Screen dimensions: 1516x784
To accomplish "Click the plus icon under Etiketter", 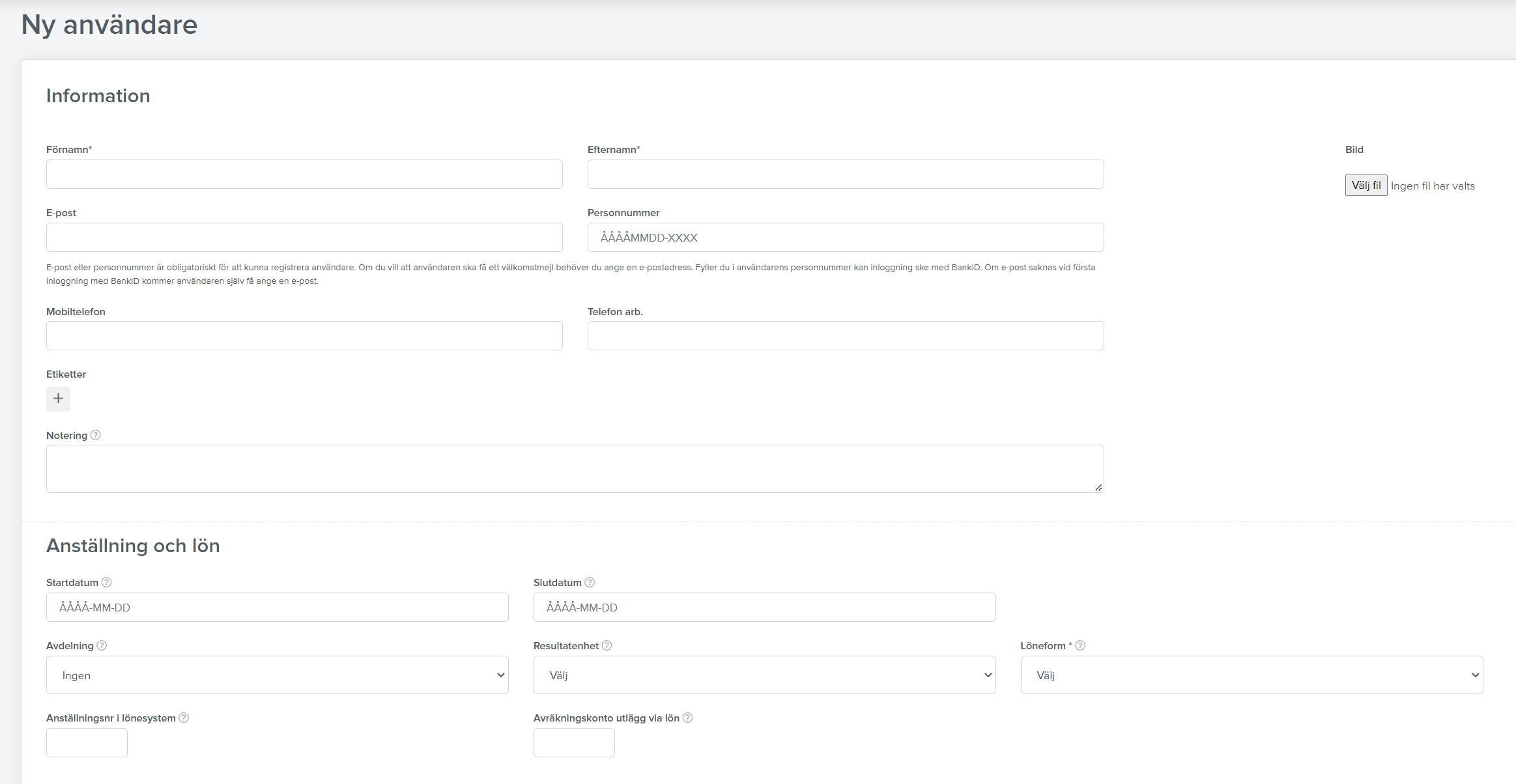I will click(58, 399).
